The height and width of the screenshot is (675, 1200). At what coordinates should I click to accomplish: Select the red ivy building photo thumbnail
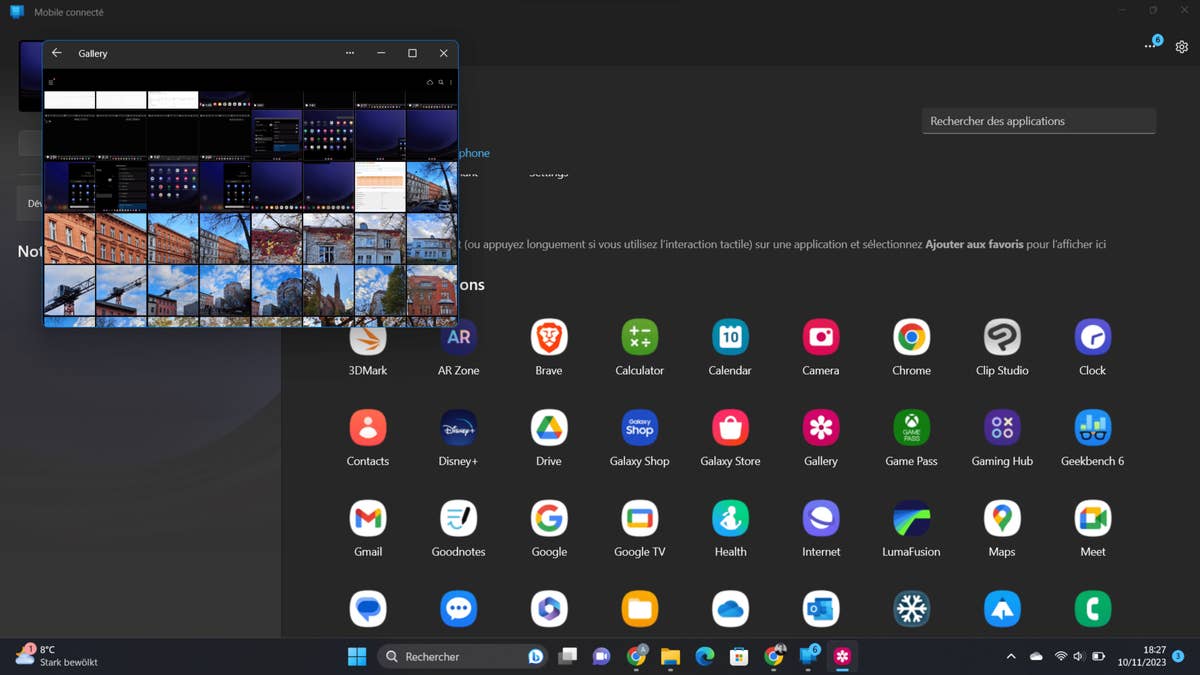coord(277,238)
